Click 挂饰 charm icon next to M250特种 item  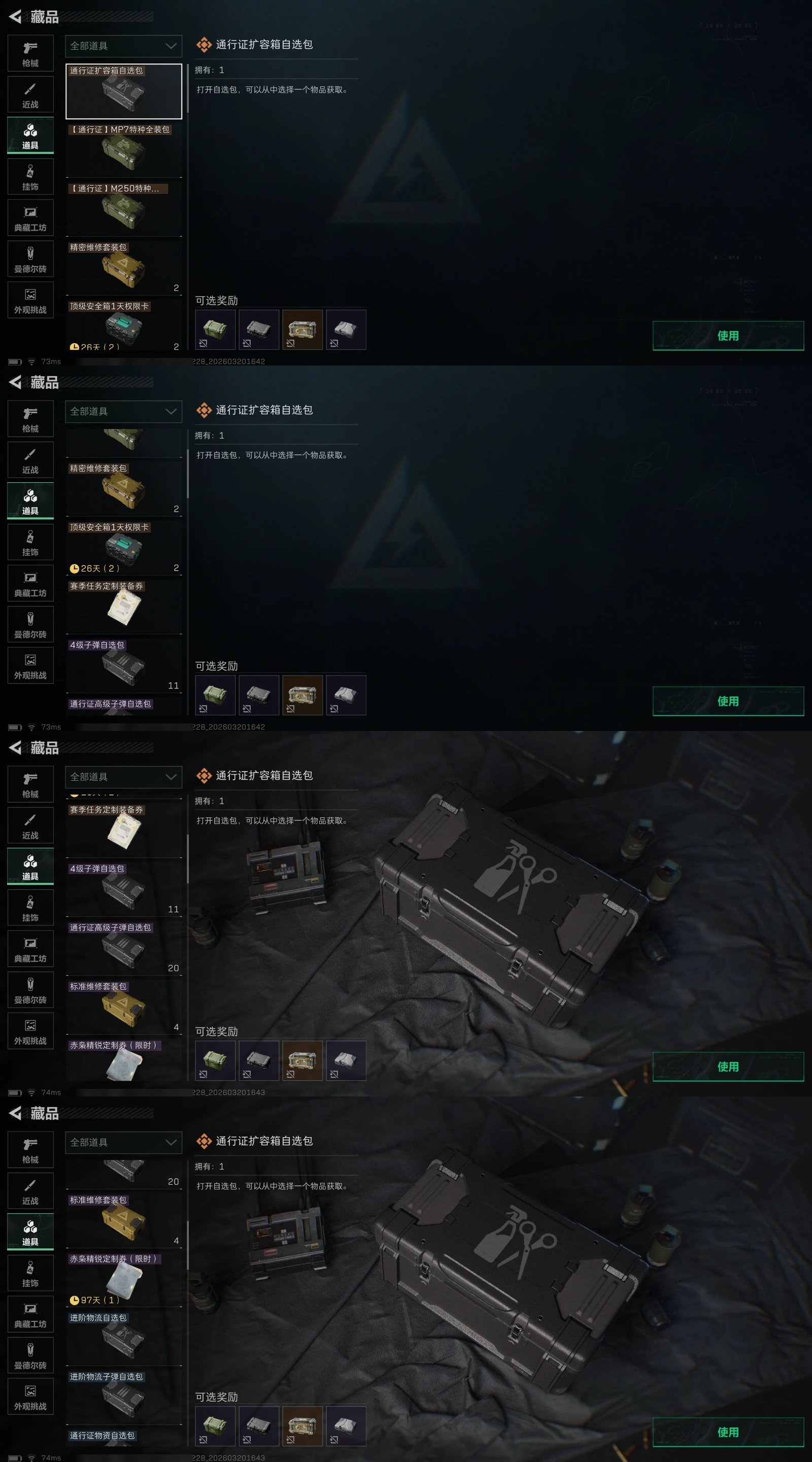[30, 177]
